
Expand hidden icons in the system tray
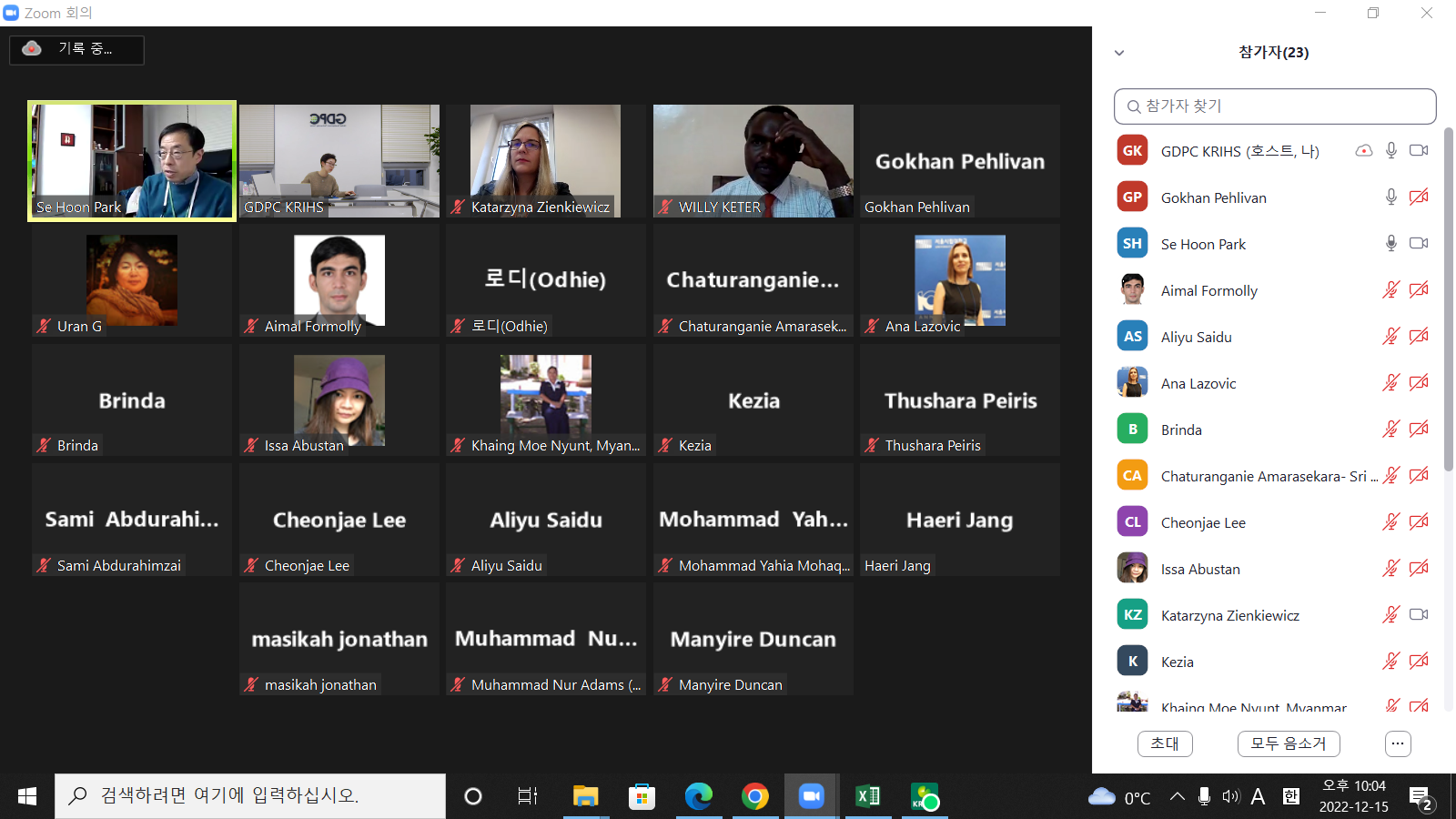(x=1177, y=795)
